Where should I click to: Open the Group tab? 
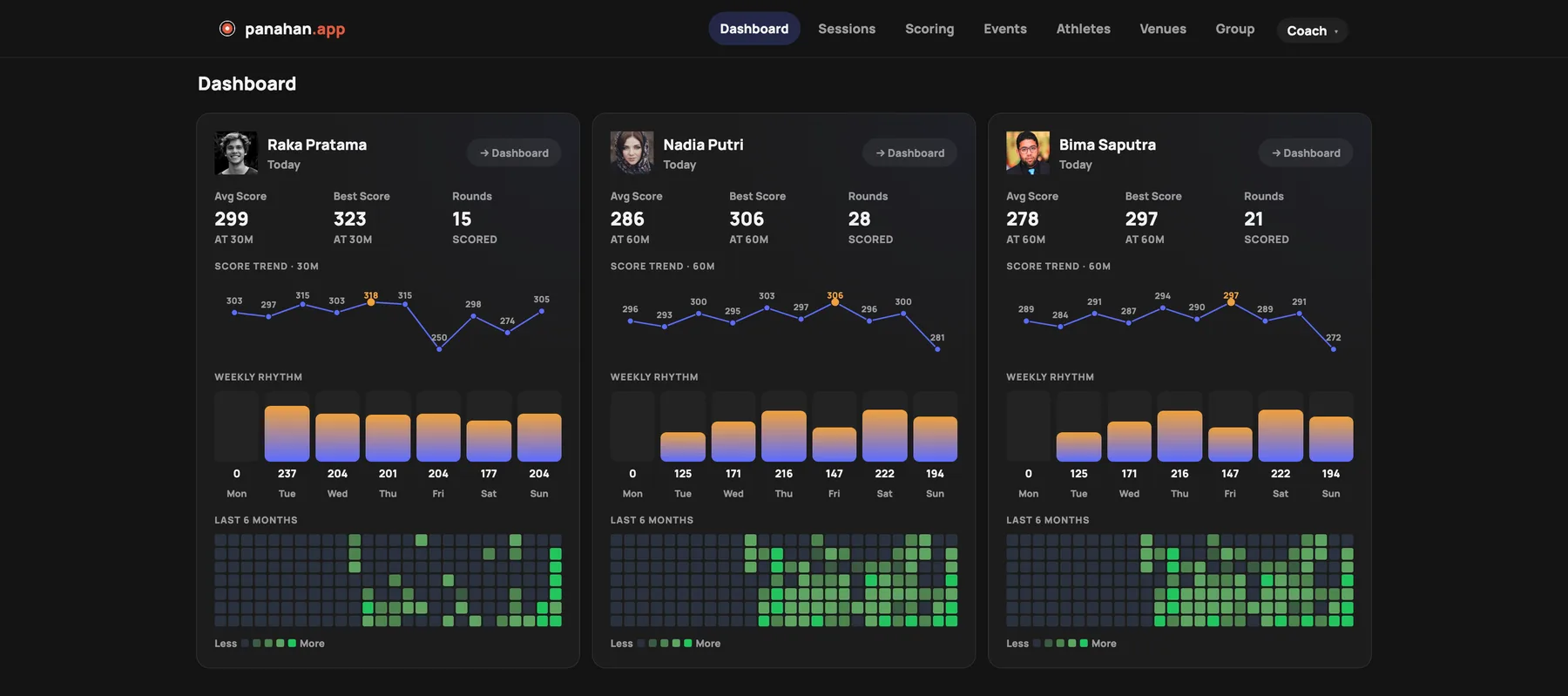pos(1235,29)
